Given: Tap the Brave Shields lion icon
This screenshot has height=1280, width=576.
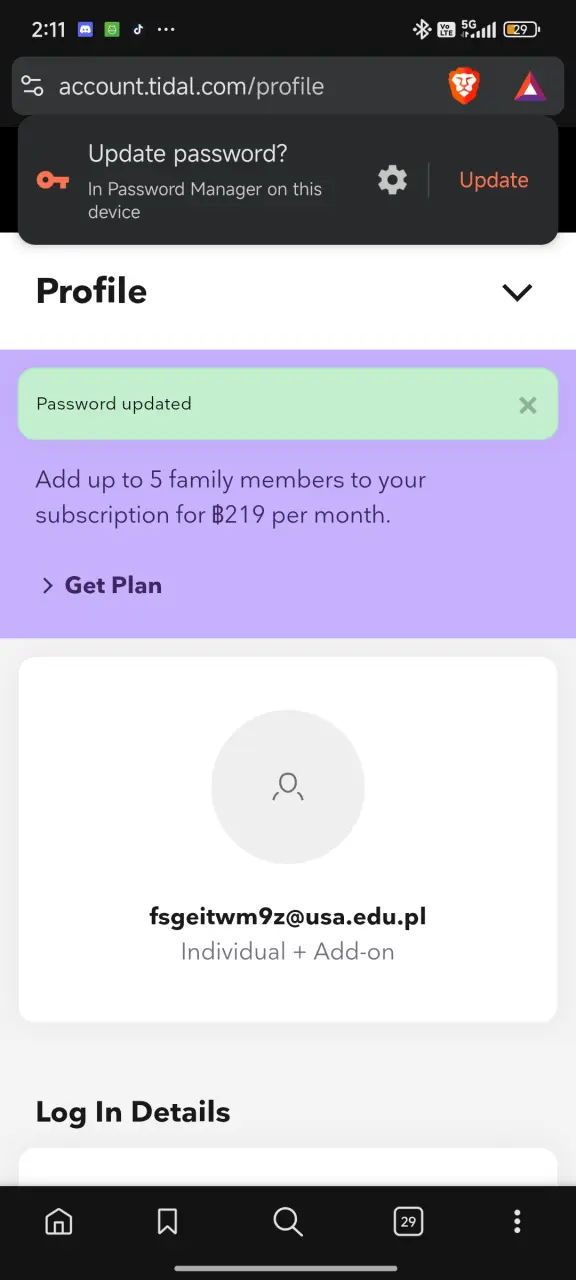Looking at the screenshot, I should tap(463, 87).
